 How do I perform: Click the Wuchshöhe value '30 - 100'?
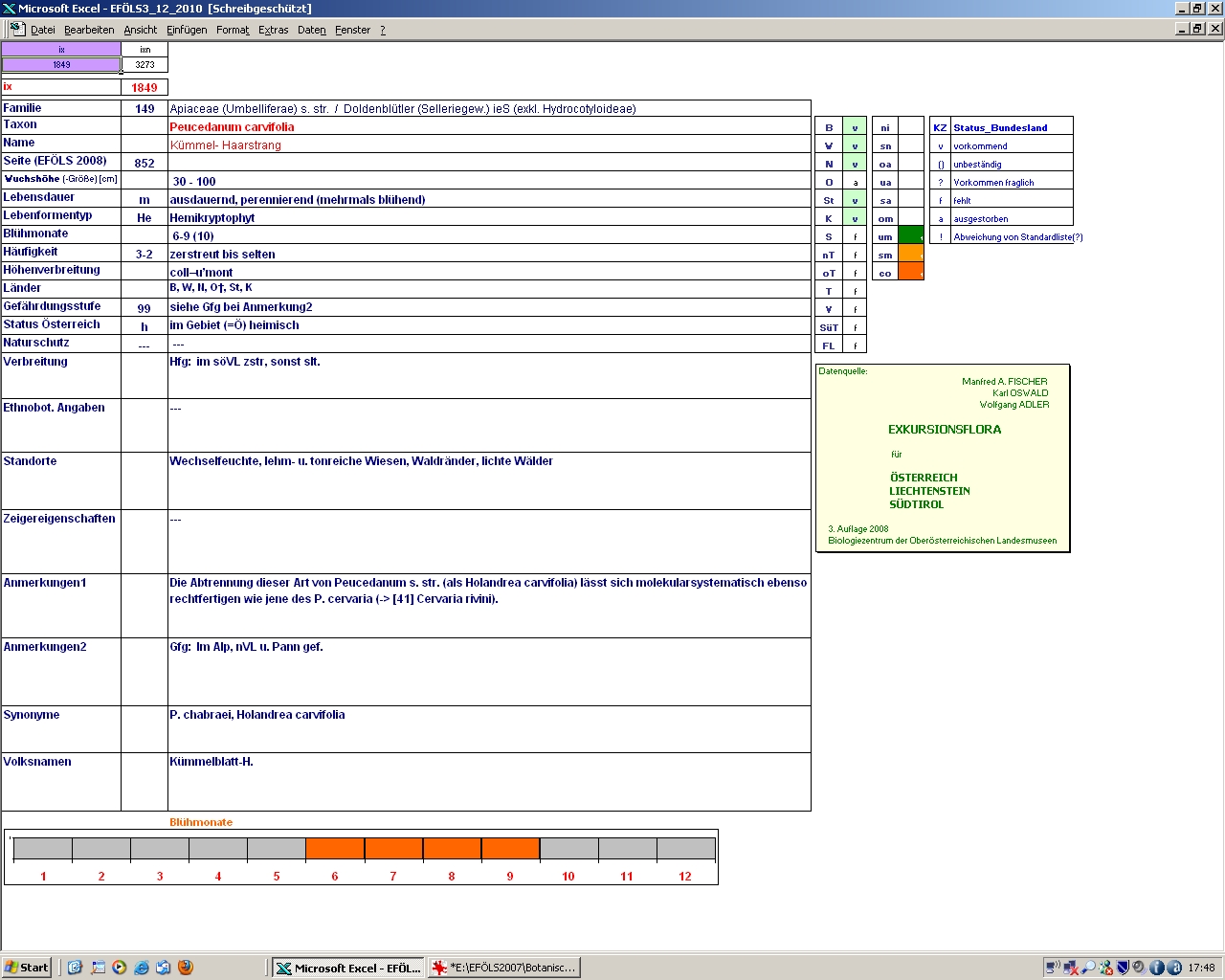(194, 181)
